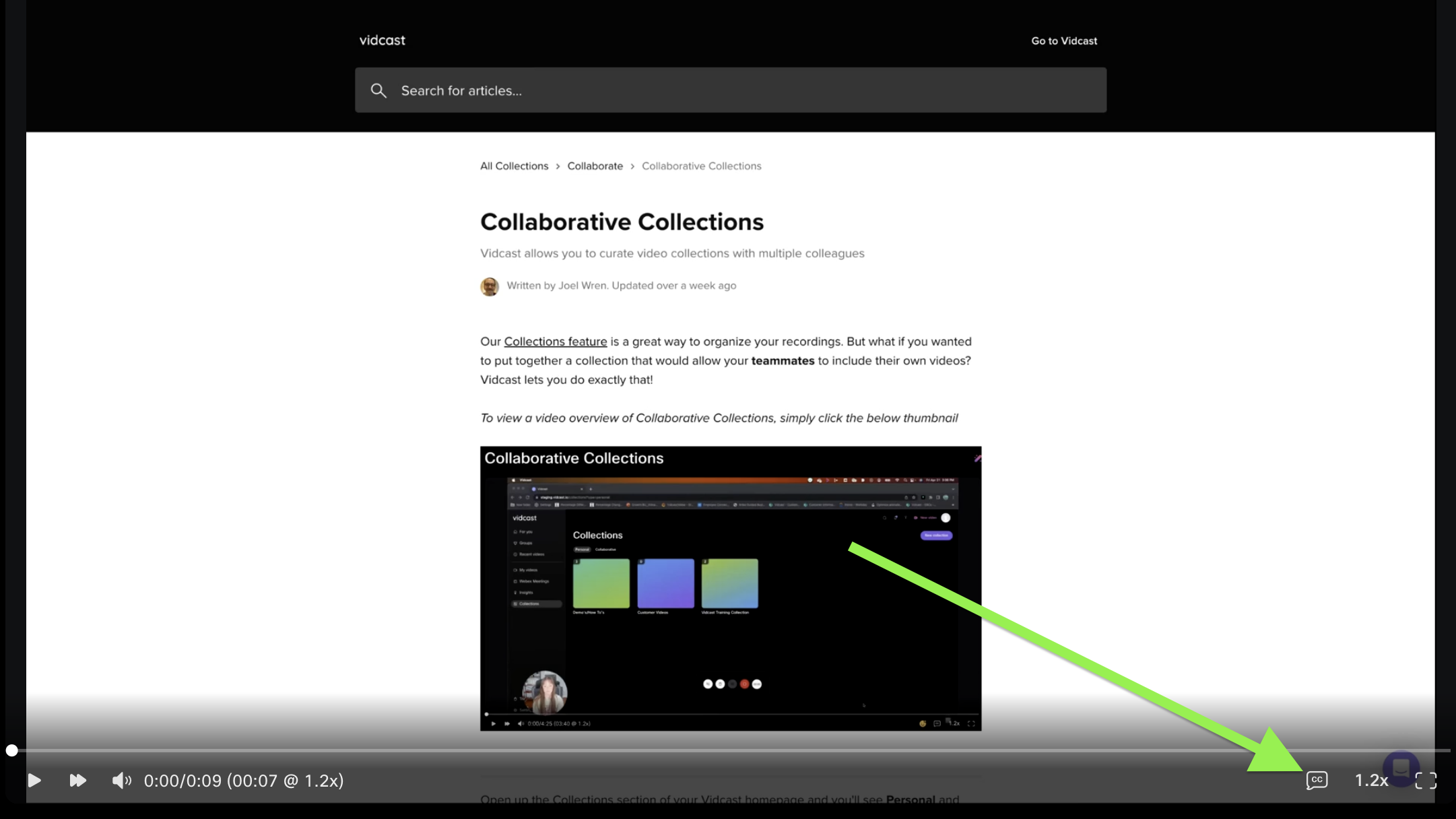
Task: Click the small play icon in the embedded thumbnail
Action: (x=494, y=723)
